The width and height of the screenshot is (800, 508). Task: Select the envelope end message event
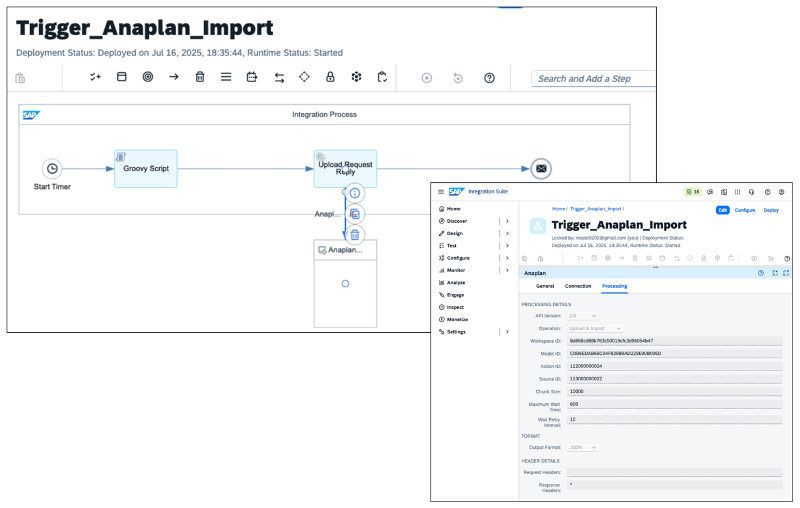[541, 169]
